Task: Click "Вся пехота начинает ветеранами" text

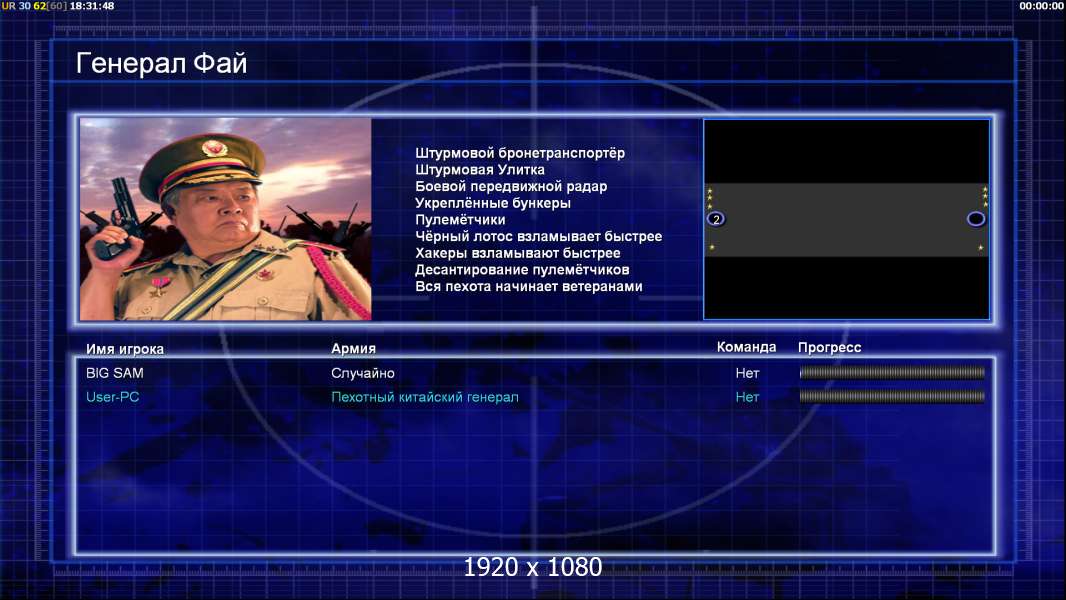Action: coord(529,286)
